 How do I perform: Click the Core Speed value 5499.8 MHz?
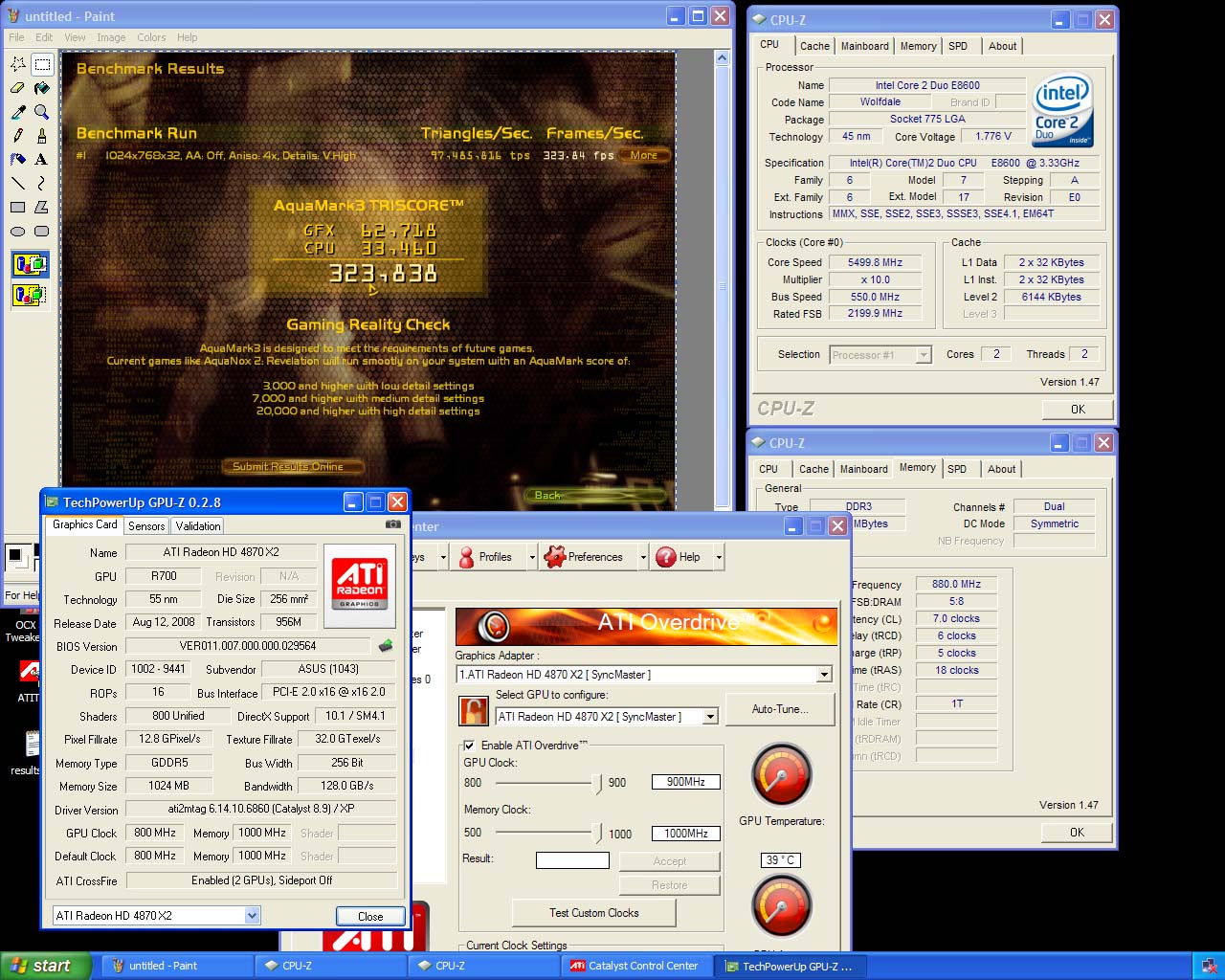point(875,262)
